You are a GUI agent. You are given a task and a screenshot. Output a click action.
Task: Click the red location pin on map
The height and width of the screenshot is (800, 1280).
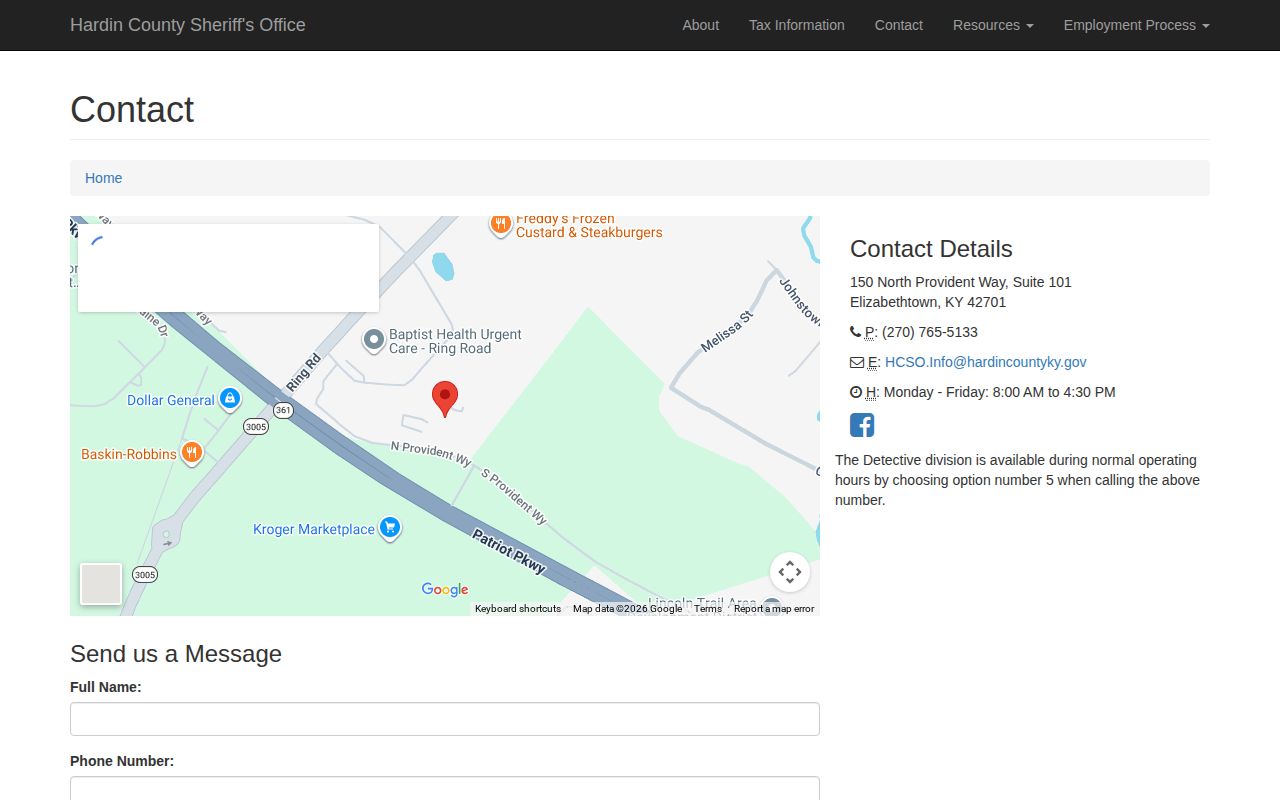[445, 399]
